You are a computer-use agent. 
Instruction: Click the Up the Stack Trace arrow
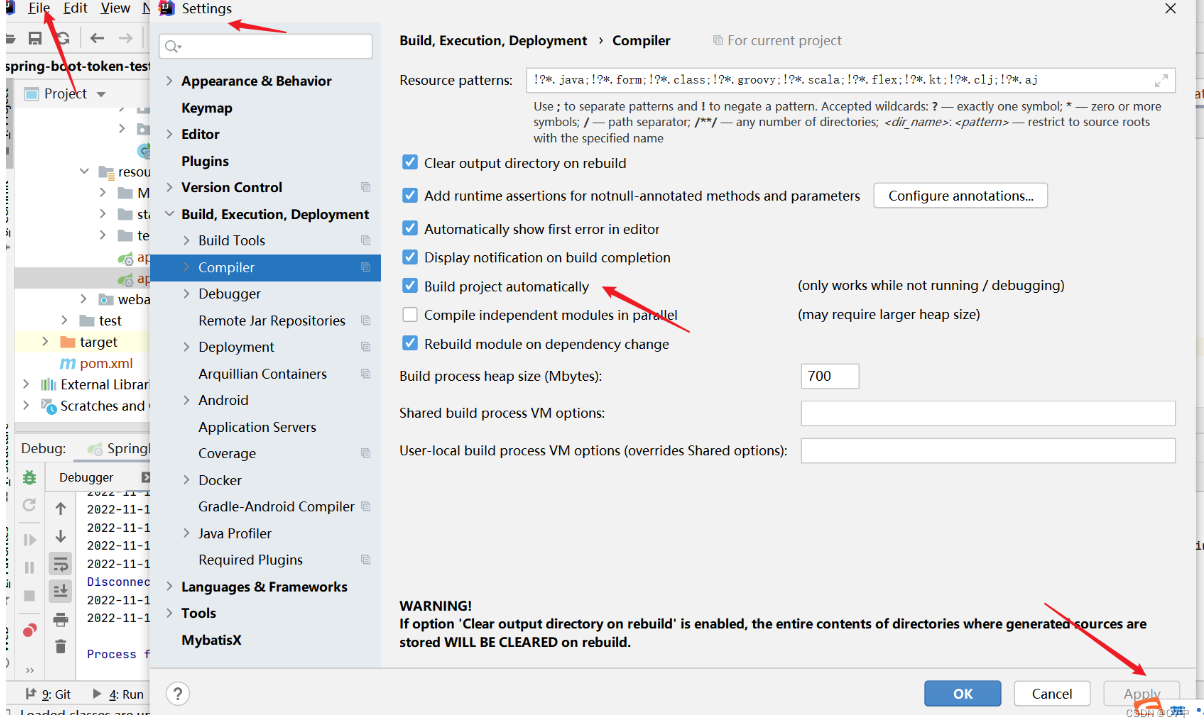[x=61, y=508]
